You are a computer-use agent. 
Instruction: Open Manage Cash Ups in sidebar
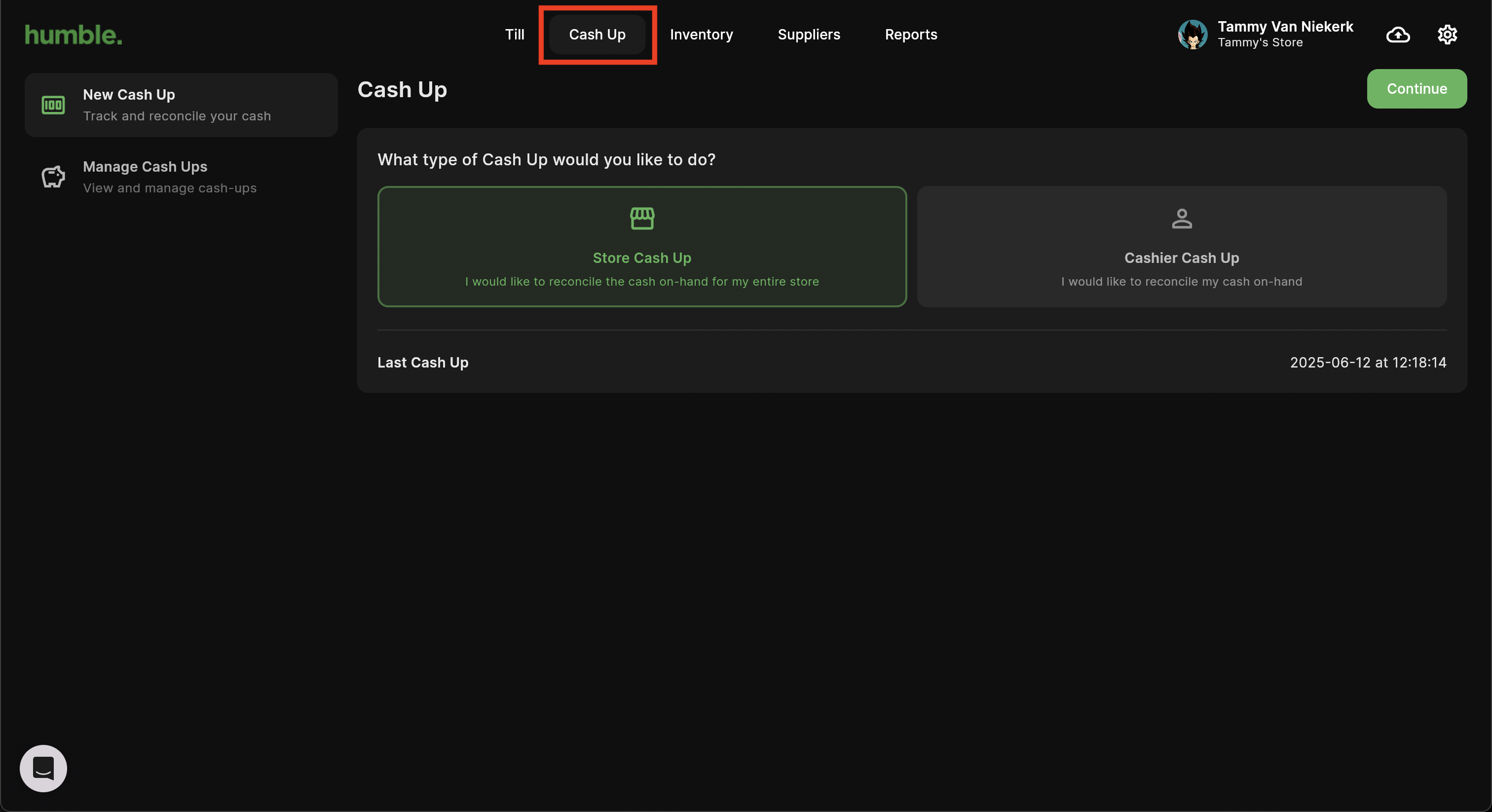click(181, 177)
